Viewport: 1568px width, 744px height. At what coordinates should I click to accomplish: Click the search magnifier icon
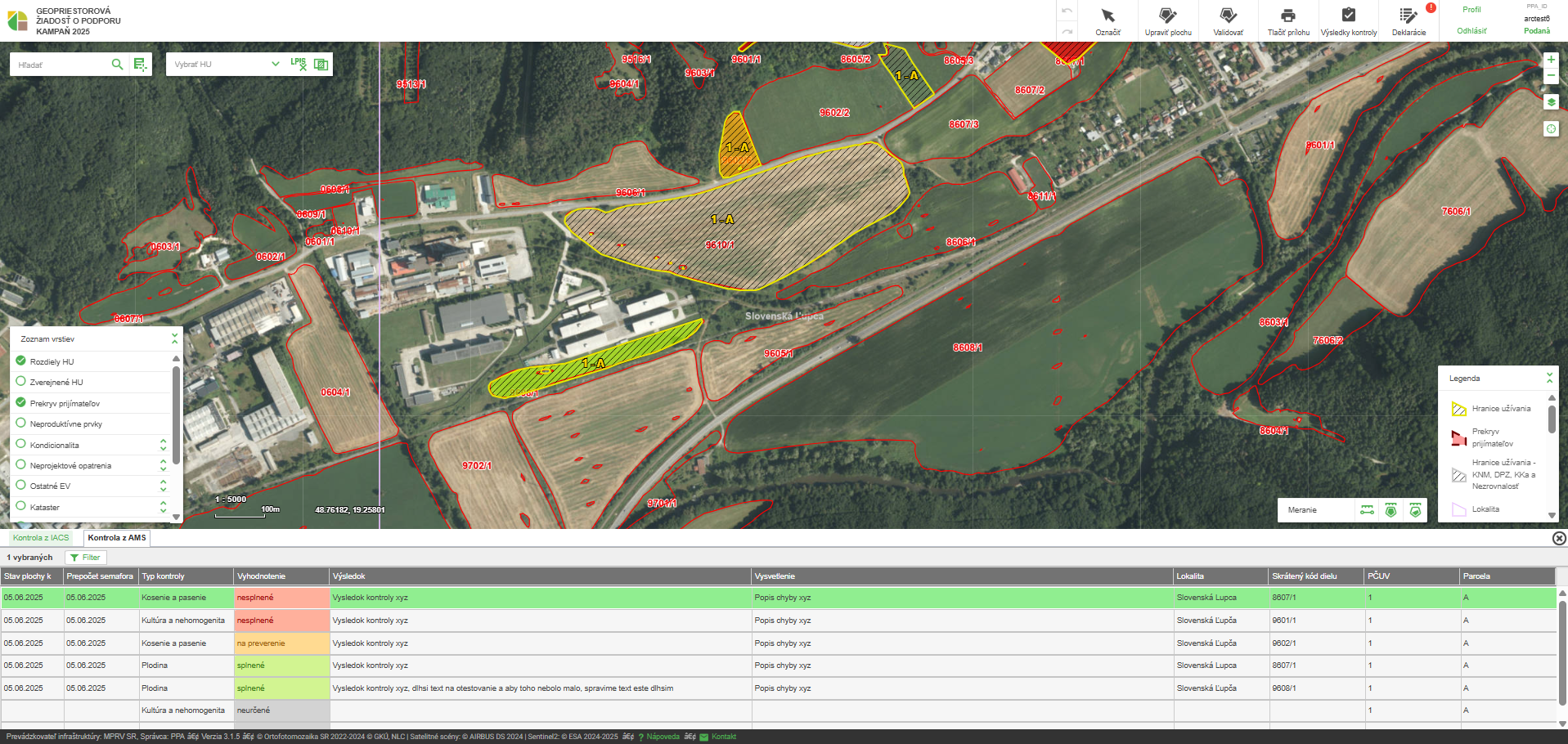click(117, 65)
